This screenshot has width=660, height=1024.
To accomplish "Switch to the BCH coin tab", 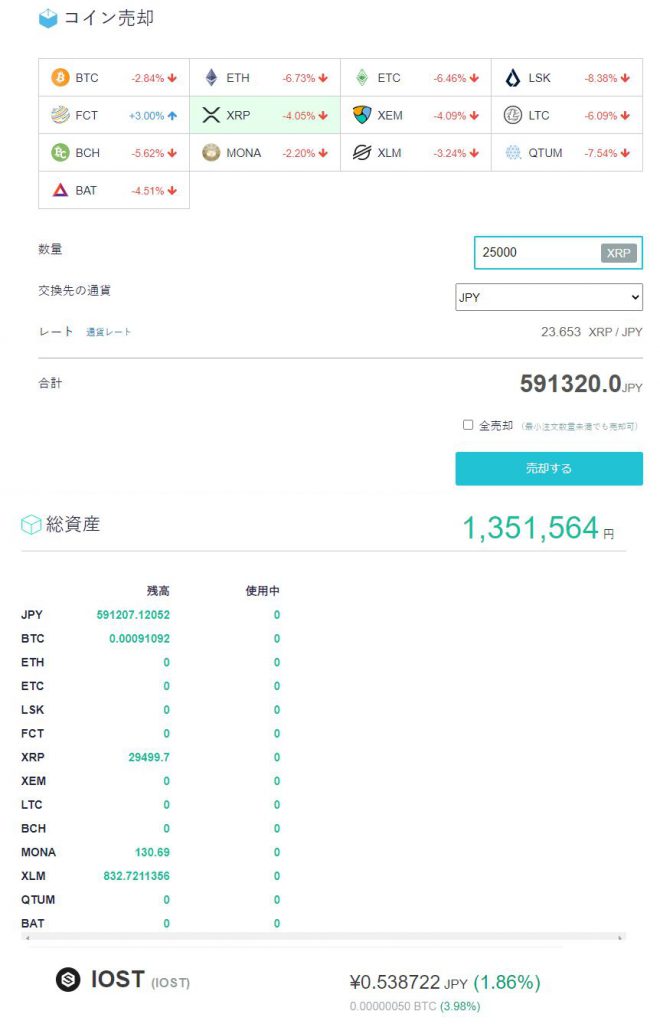I will click(113, 153).
